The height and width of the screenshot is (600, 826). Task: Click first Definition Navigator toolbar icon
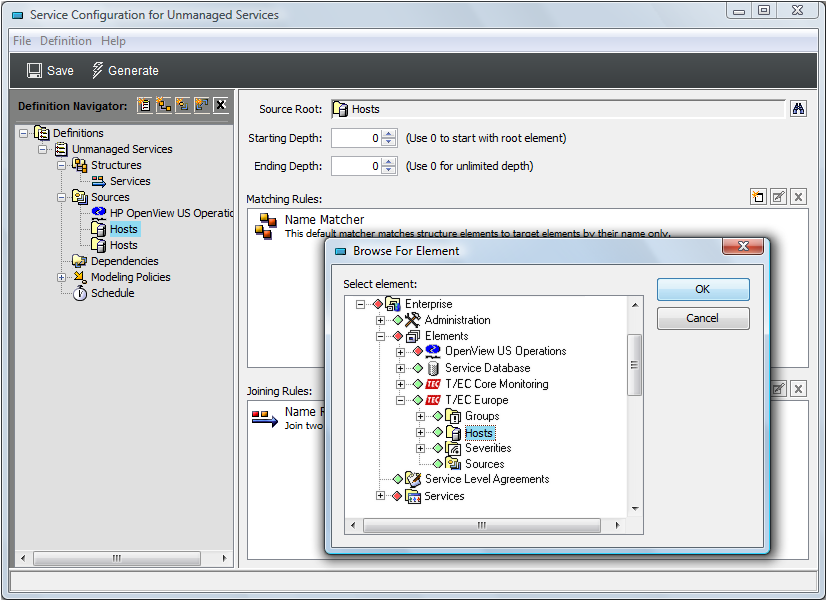pyautogui.click(x=144, y=105)
